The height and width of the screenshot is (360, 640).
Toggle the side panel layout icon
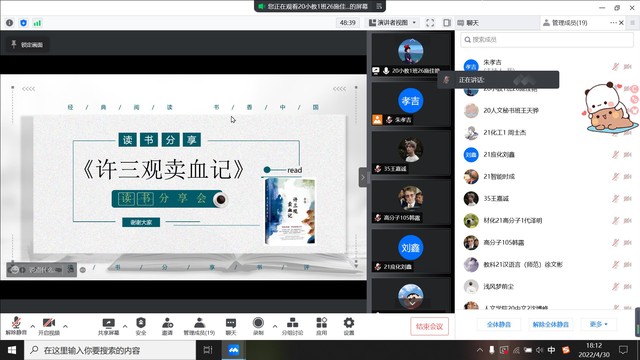pos(447,23)
